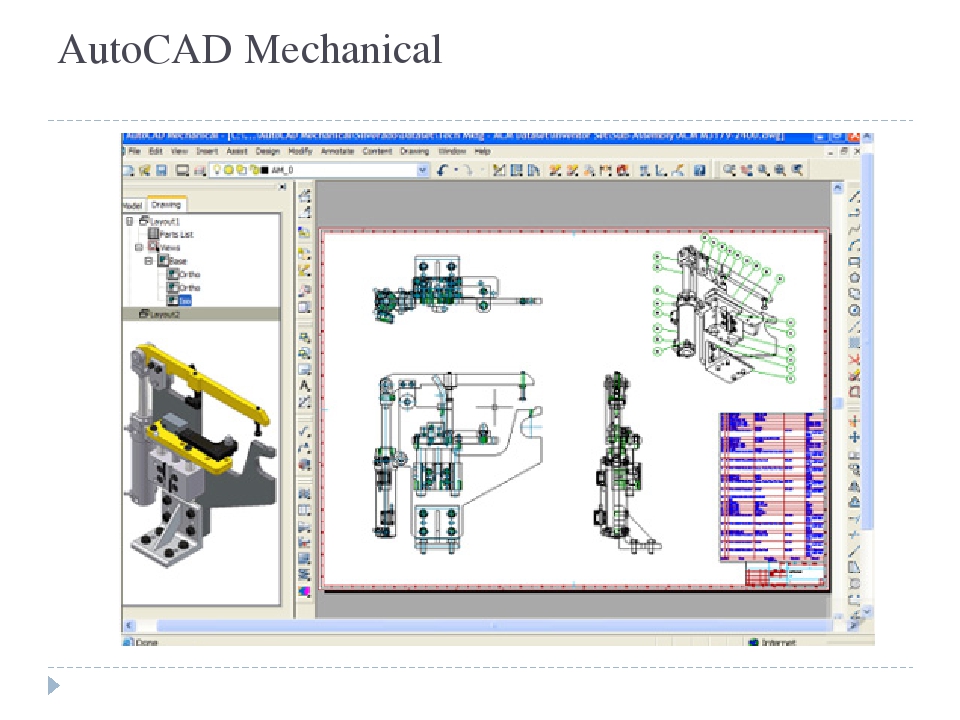Click the red parts list table on sheet
960x720 pixels.
[772, 486]
